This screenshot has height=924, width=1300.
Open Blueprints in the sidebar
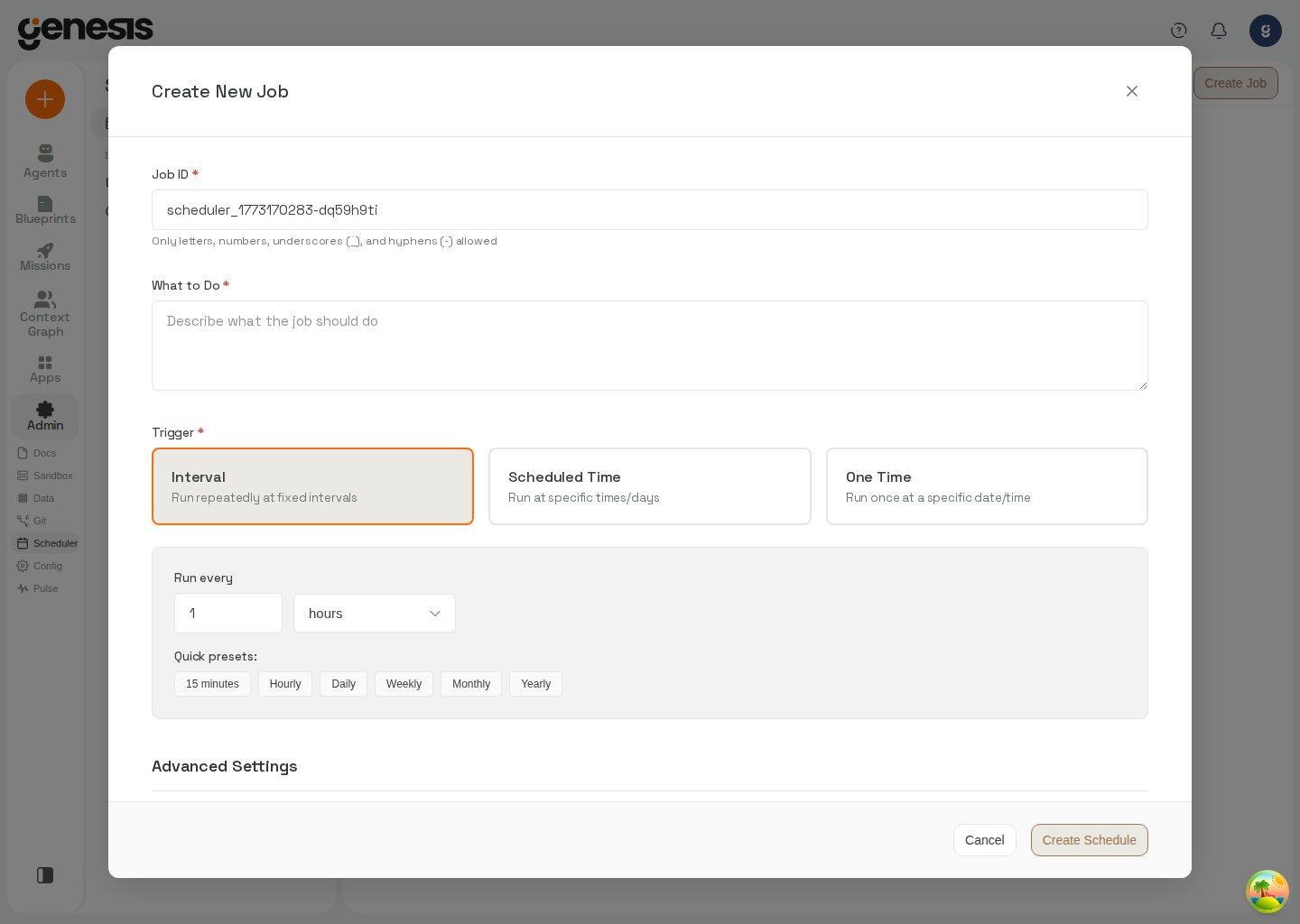click(45, 210)
